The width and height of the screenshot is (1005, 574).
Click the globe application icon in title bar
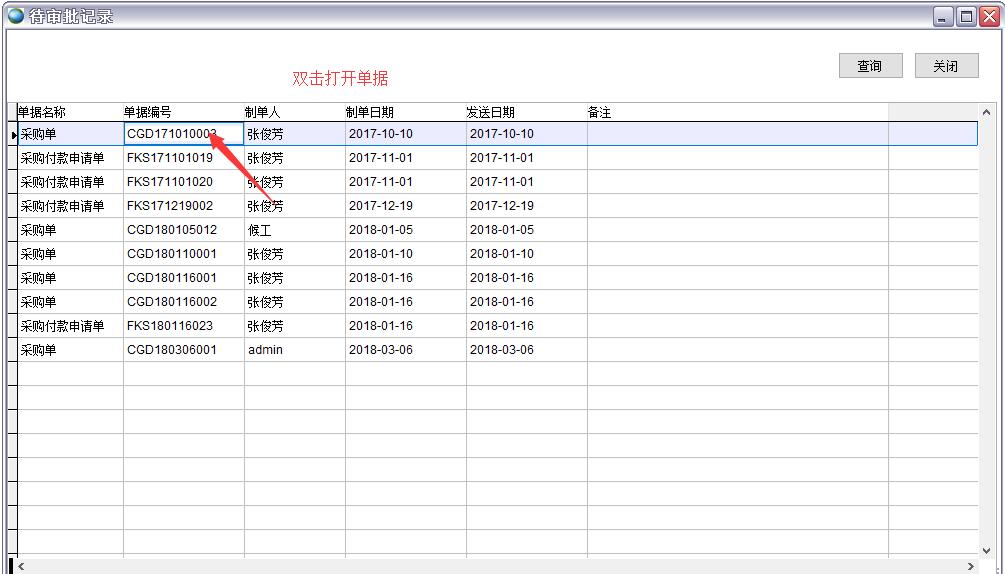click(x=15, y=16)
